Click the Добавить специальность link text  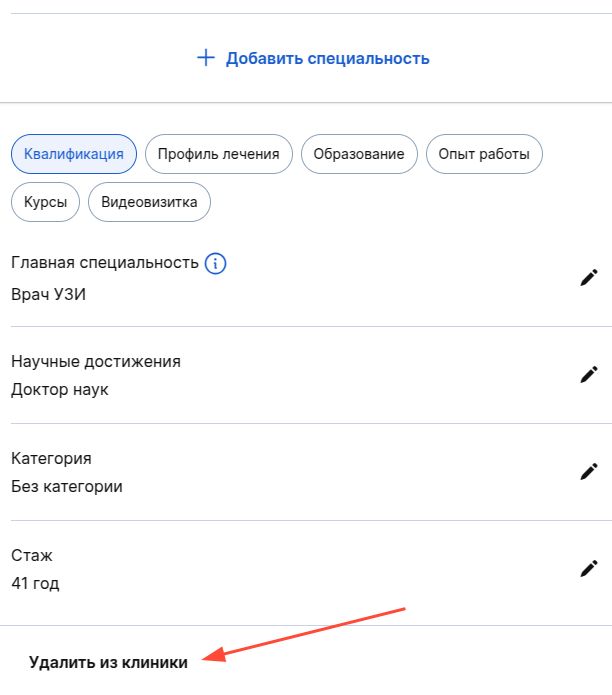point(327,58)
